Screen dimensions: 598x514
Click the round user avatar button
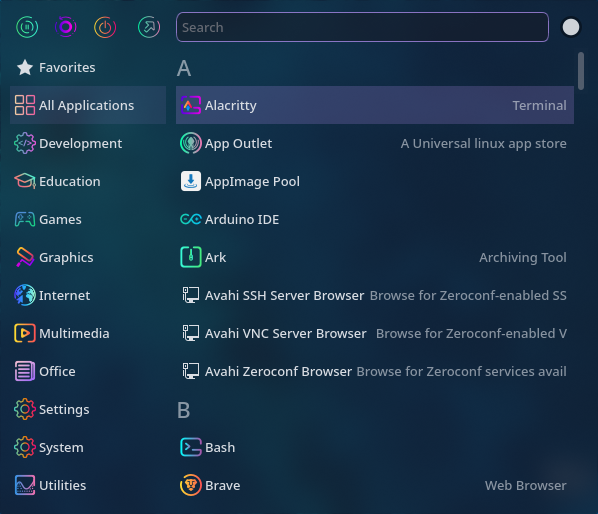click(571, 27)
